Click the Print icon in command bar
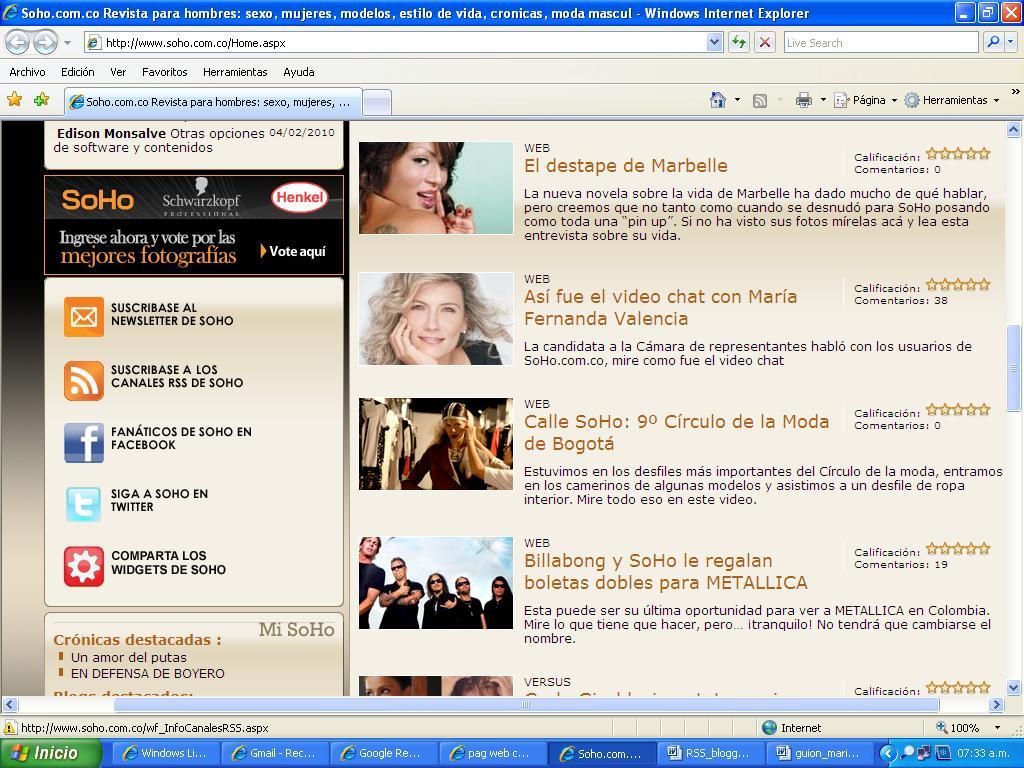Viewport: 1024px width, 768px height. [803, 100]
